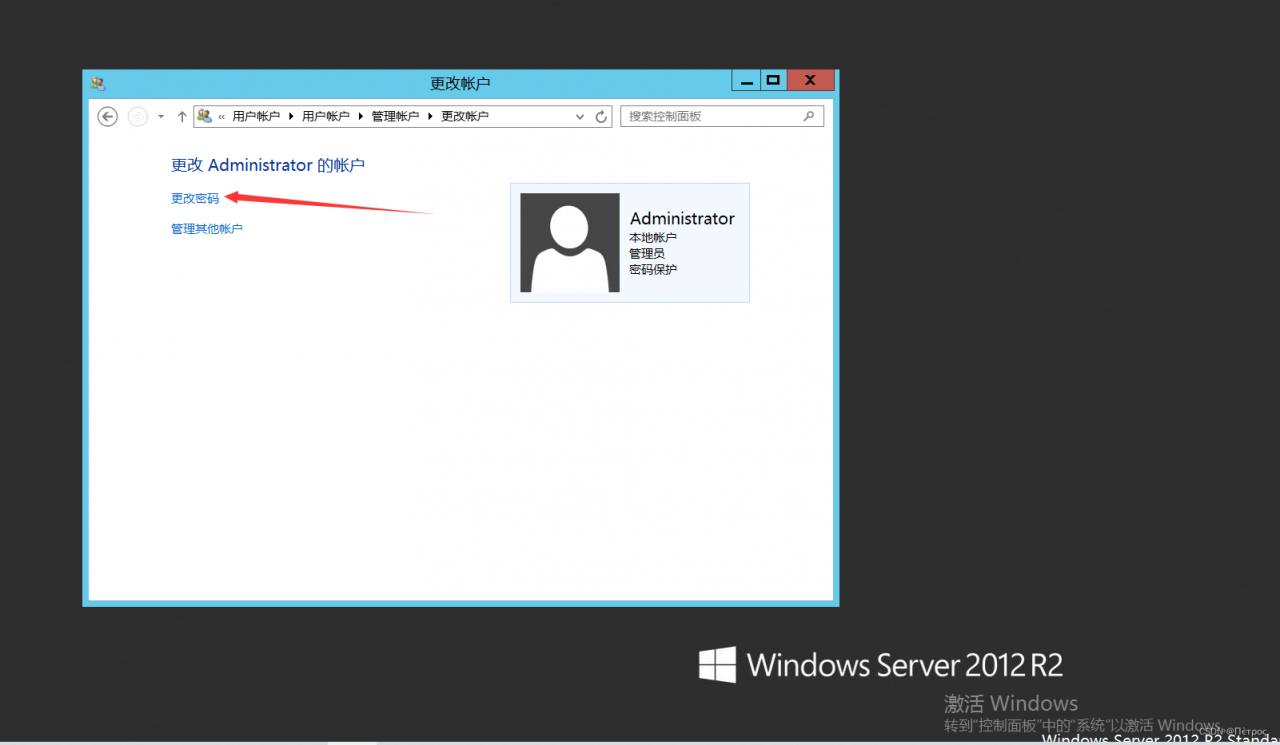
Task: Refresh the address bar location
Action: [601, 117]
